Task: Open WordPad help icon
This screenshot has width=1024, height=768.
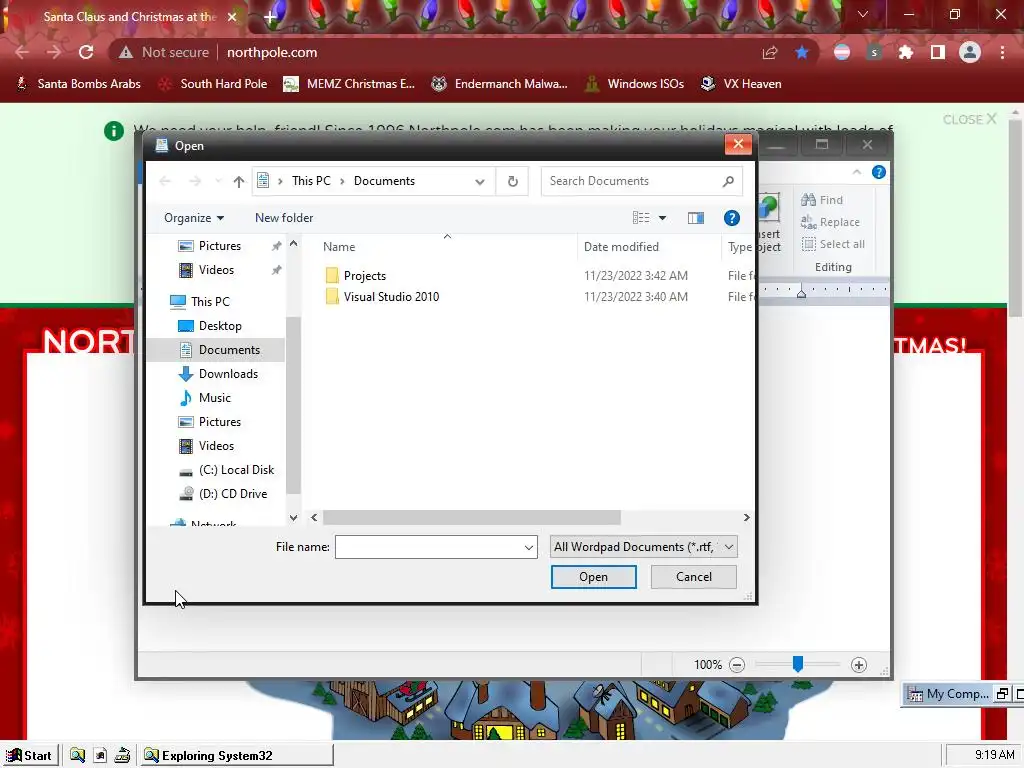Action: (879, 172)
